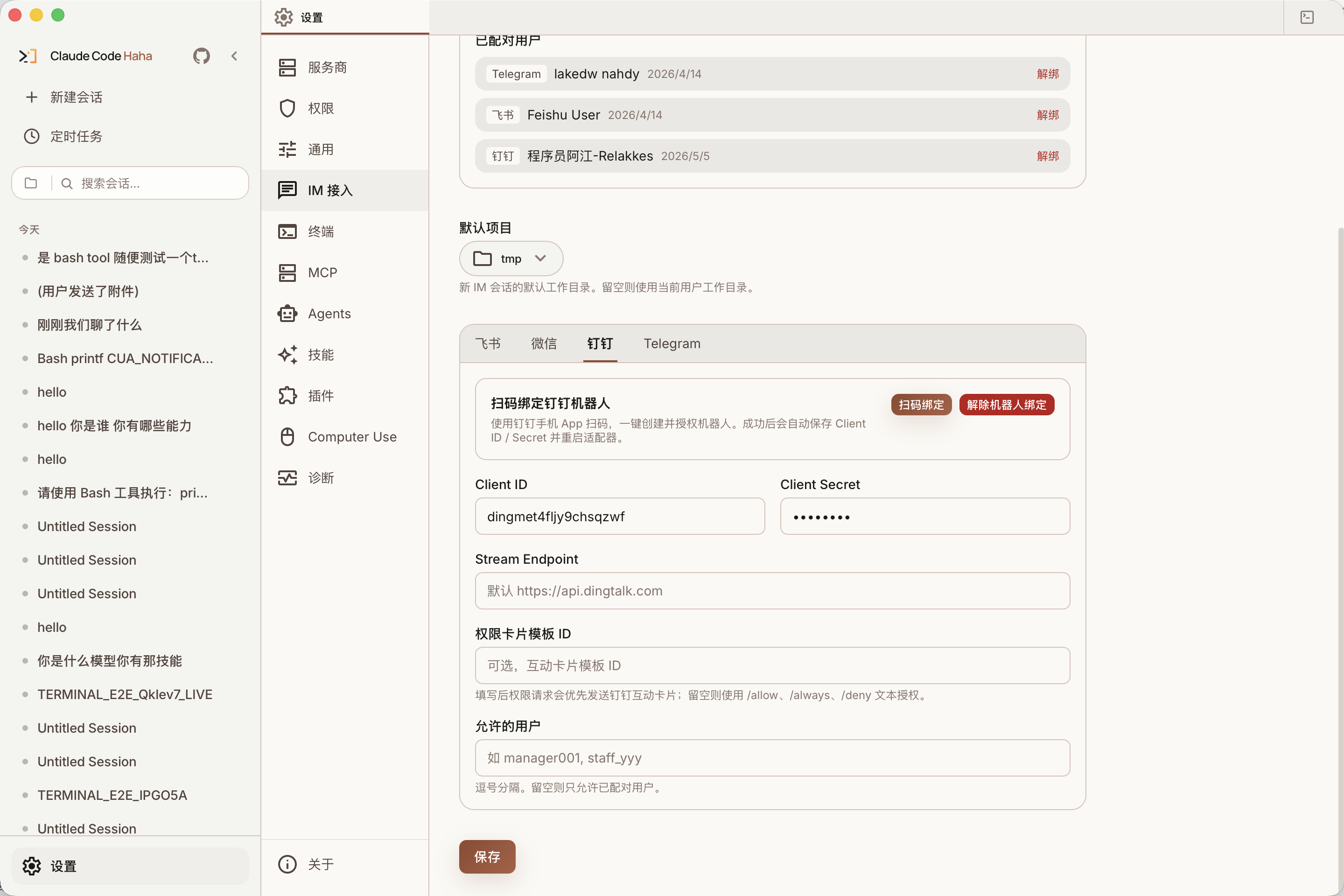Collapse the sidebar with the chevron
1344x896 pixels.
[234, 56]
